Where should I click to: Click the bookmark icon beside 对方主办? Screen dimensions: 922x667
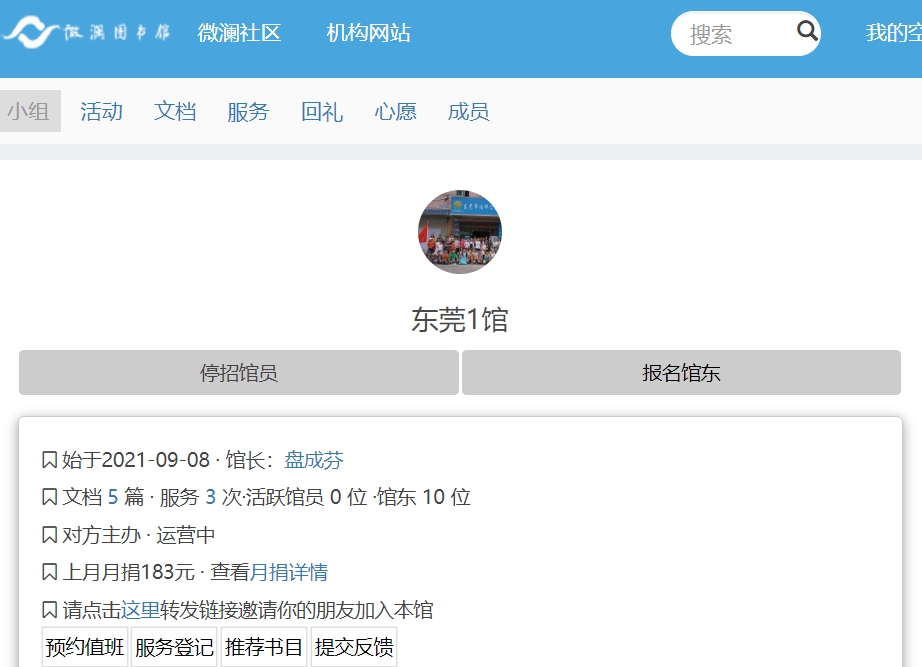tap(49, 535)
